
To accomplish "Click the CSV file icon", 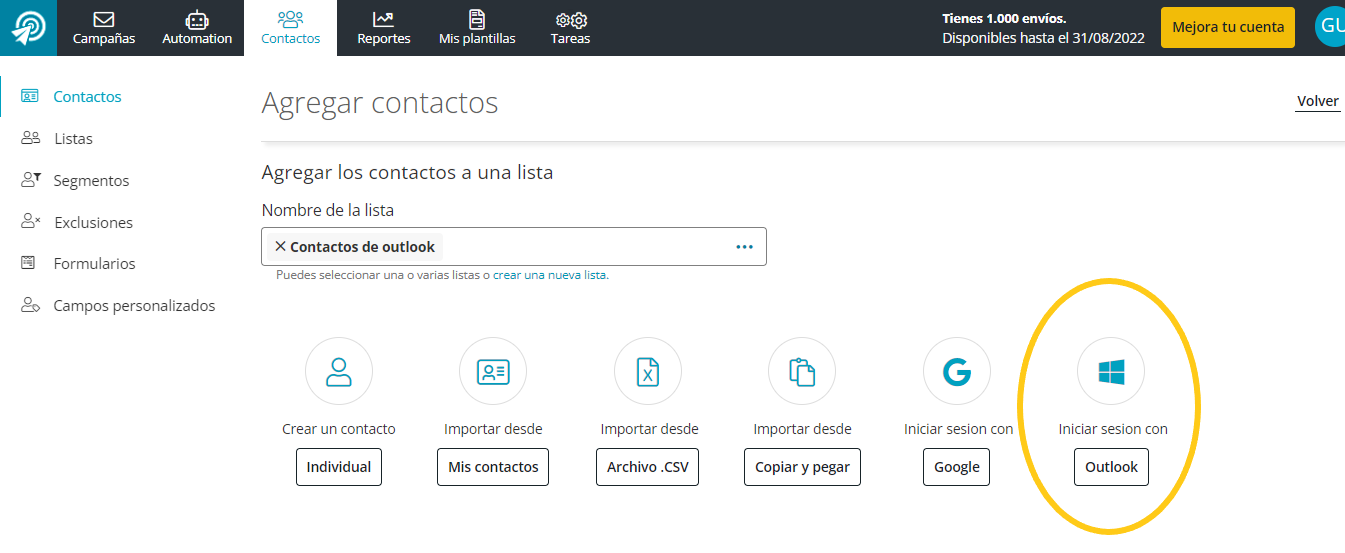I will click(648, 371).
